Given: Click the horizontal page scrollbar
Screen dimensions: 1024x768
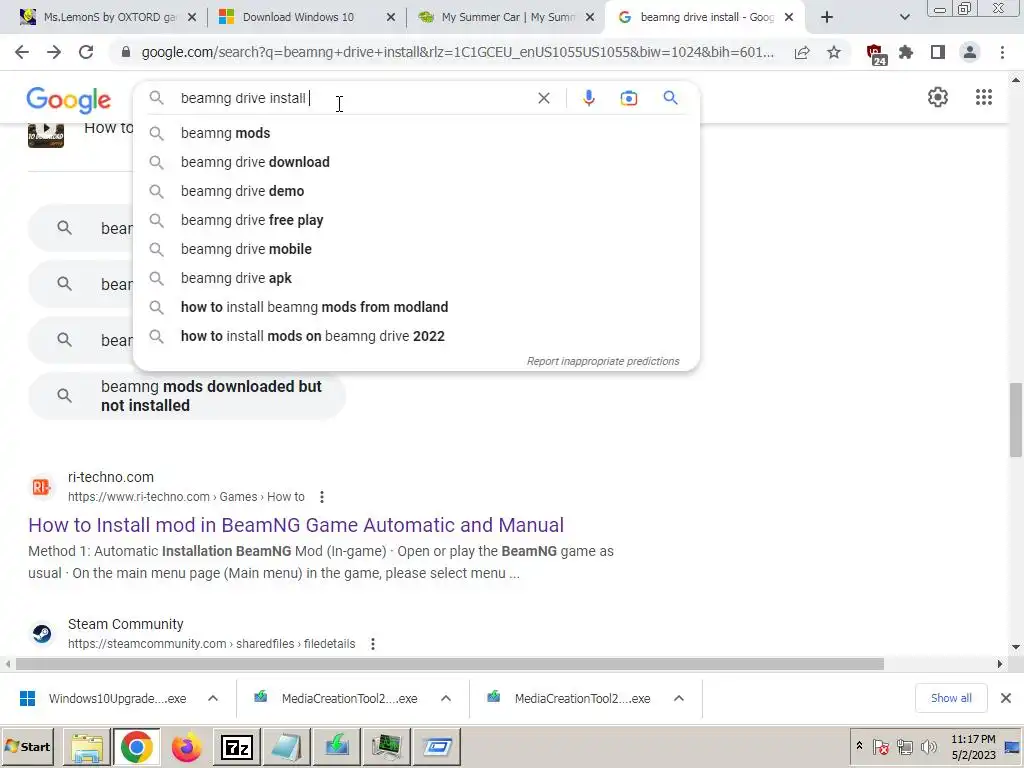Looking at the screenshot, I should coord(449,664).
